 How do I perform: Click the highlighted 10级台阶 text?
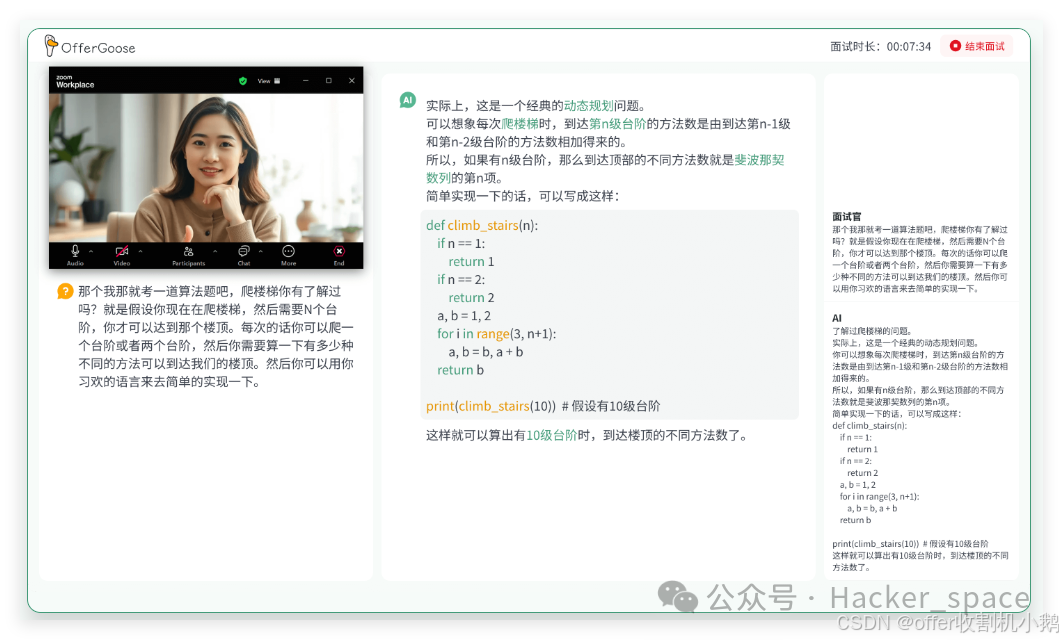(552, 435)
